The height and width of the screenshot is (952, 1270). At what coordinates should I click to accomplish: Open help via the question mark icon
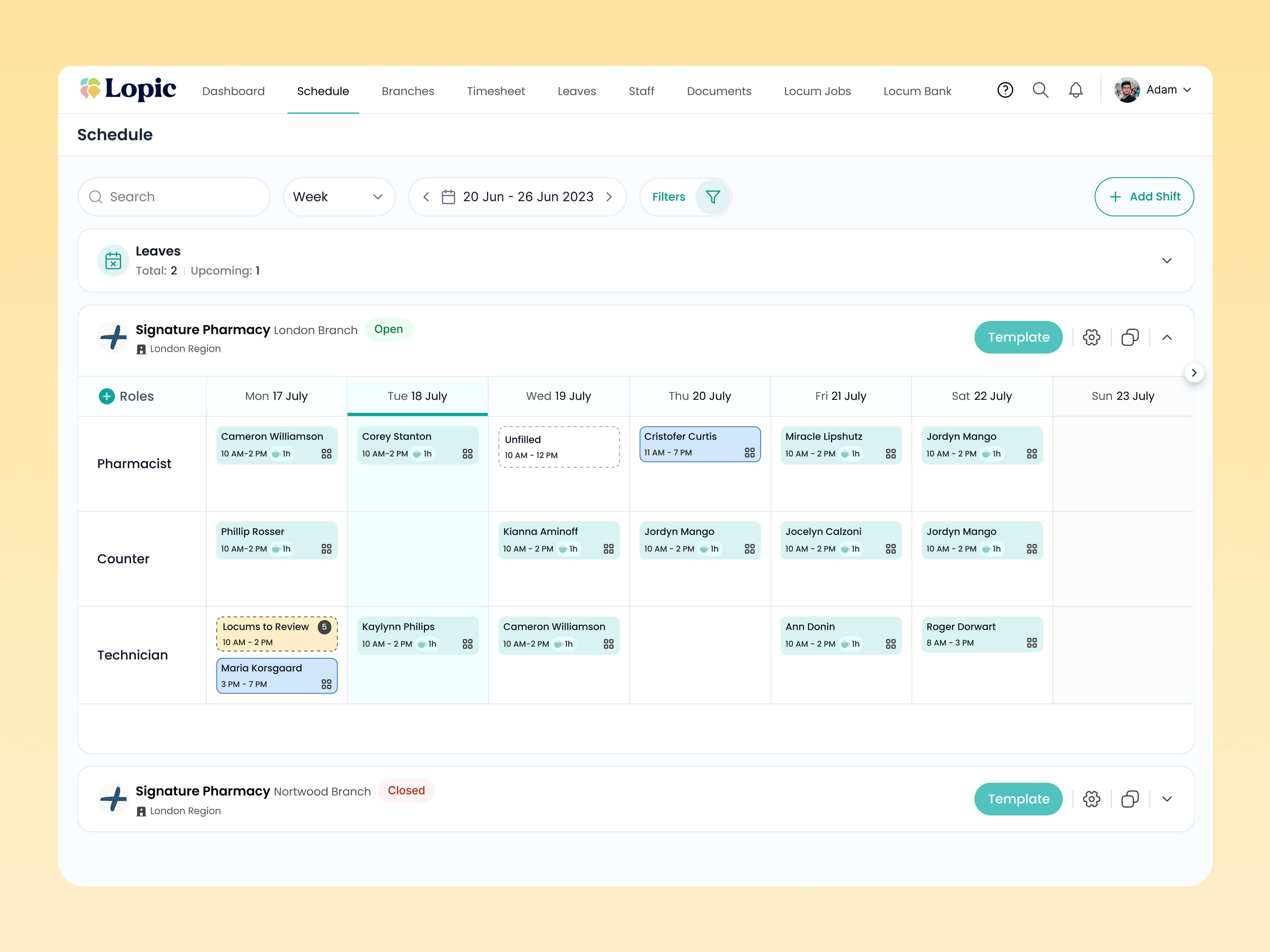1005,90
